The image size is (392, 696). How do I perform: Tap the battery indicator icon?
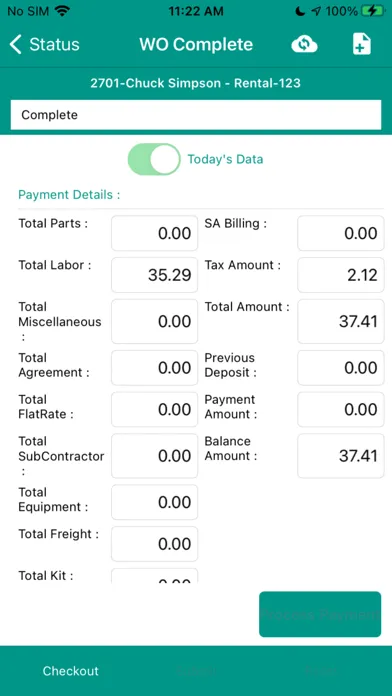[372, 11]
